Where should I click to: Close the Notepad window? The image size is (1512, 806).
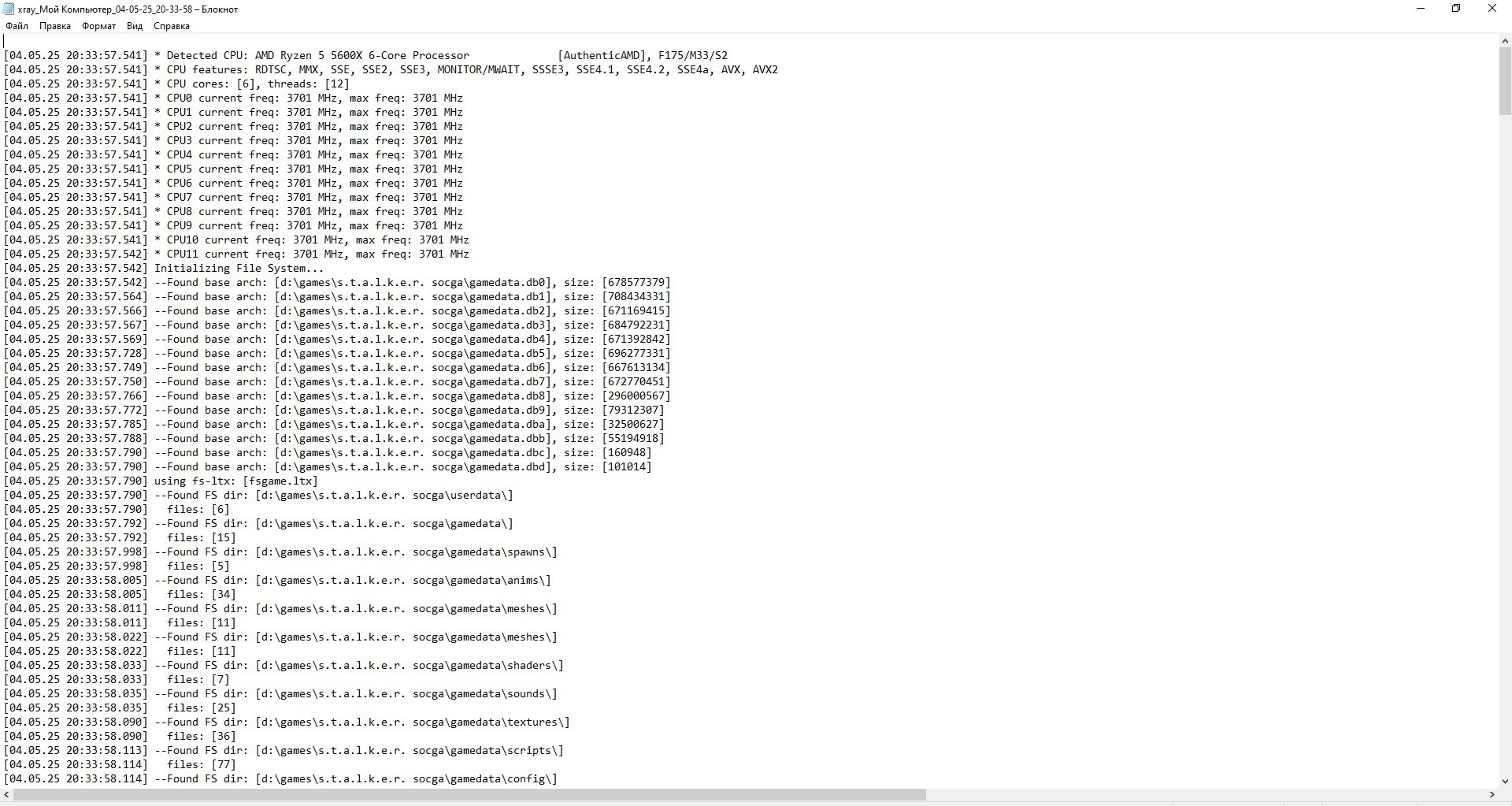pyautogui.click(x=1492, y=9)
